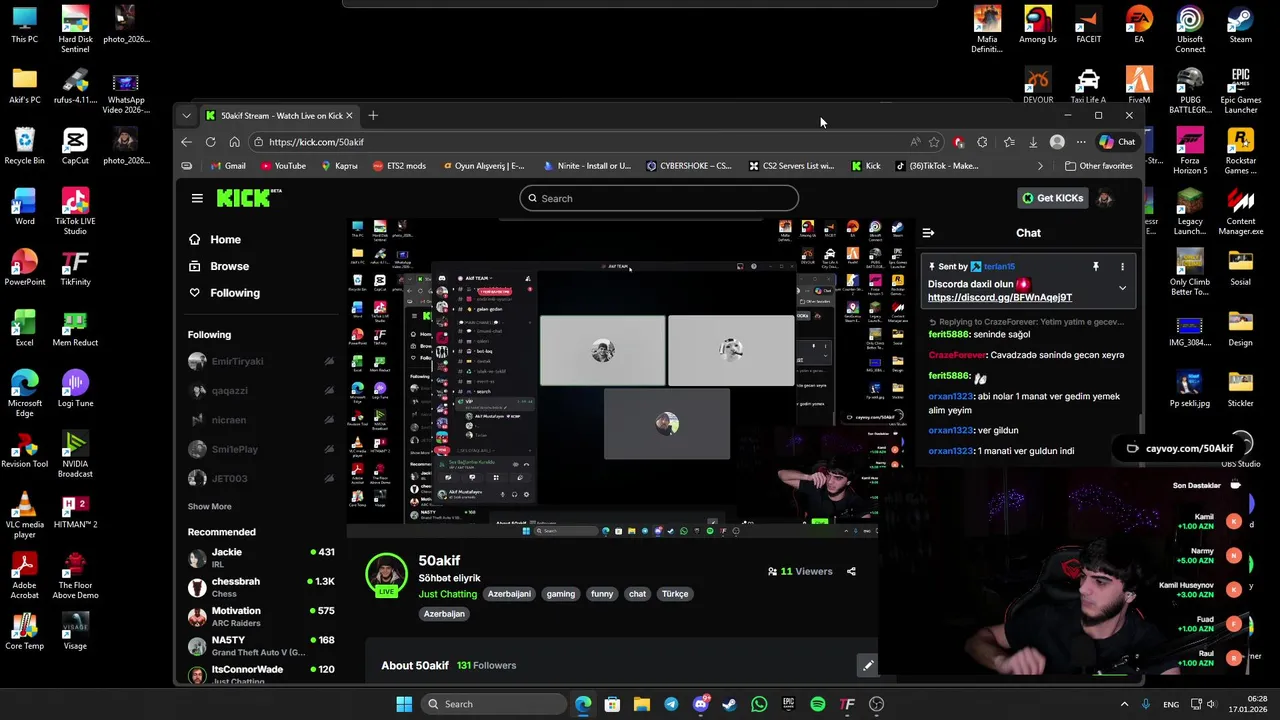This screenshot has height=720, width=1280.
Task: Refresh the page in Edge
Action: click(210, 142)
